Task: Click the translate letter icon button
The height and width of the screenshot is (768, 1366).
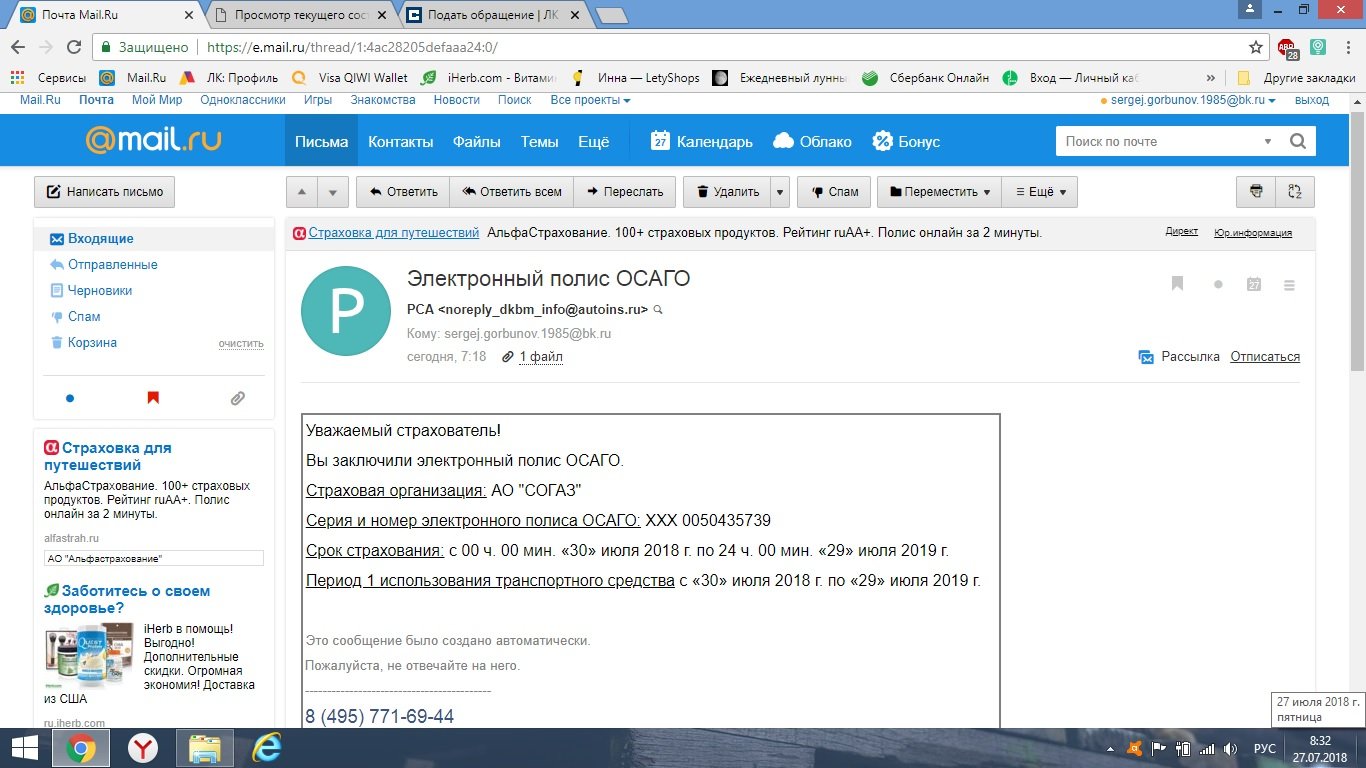Action: pos(1295,192)
